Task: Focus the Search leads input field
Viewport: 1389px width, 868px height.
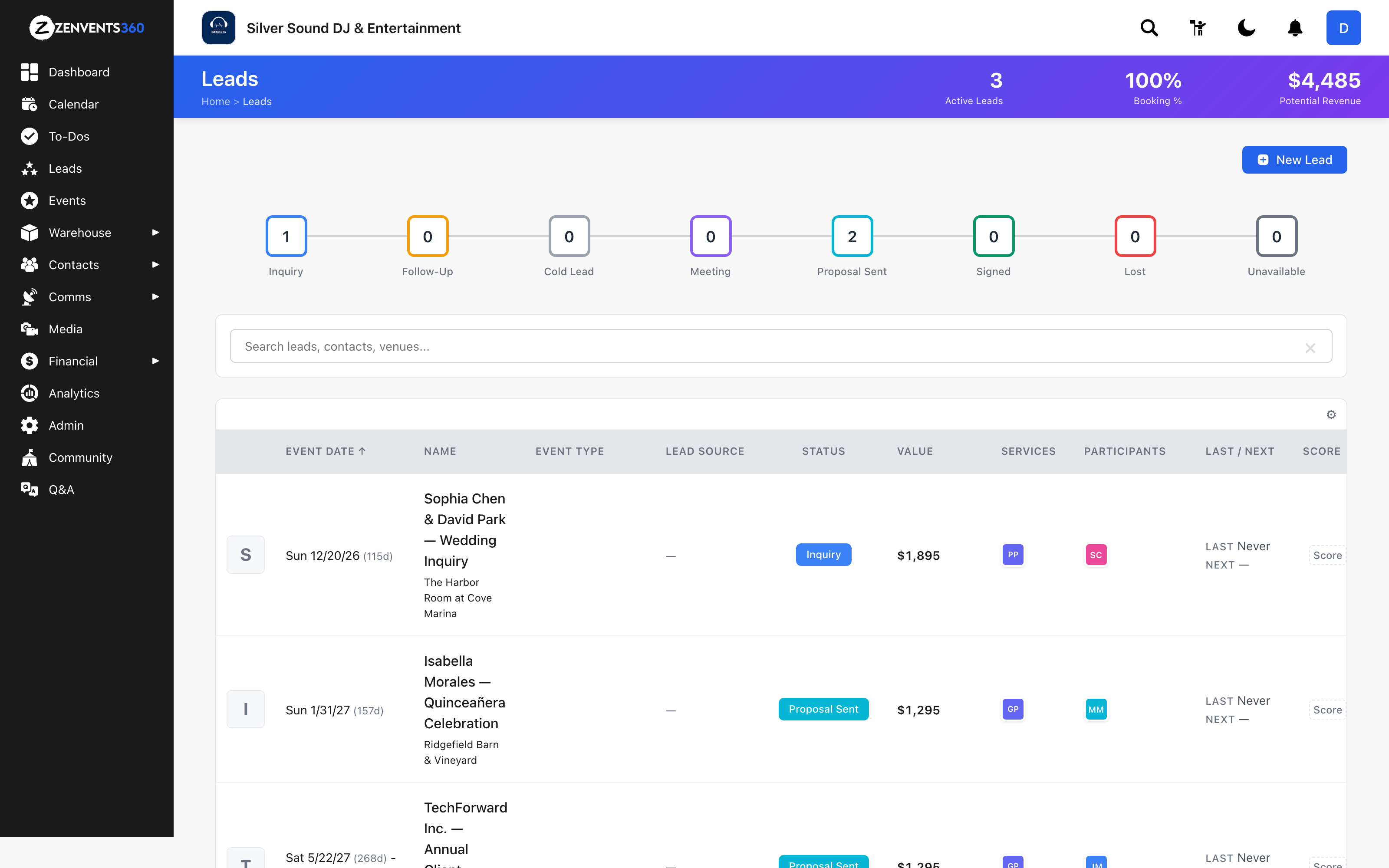Action: click(780, 346)
